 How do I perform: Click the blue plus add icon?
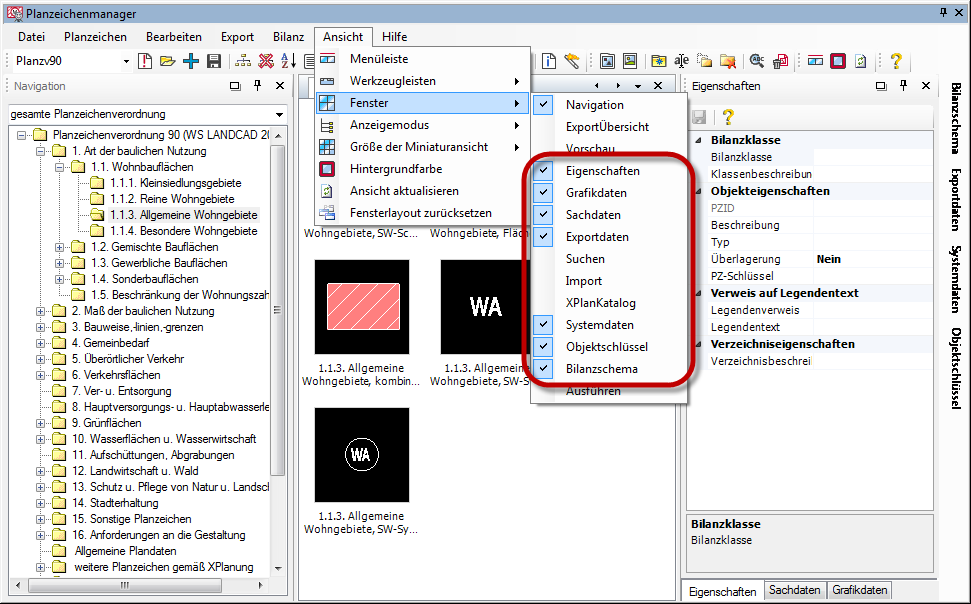point(191,62)
